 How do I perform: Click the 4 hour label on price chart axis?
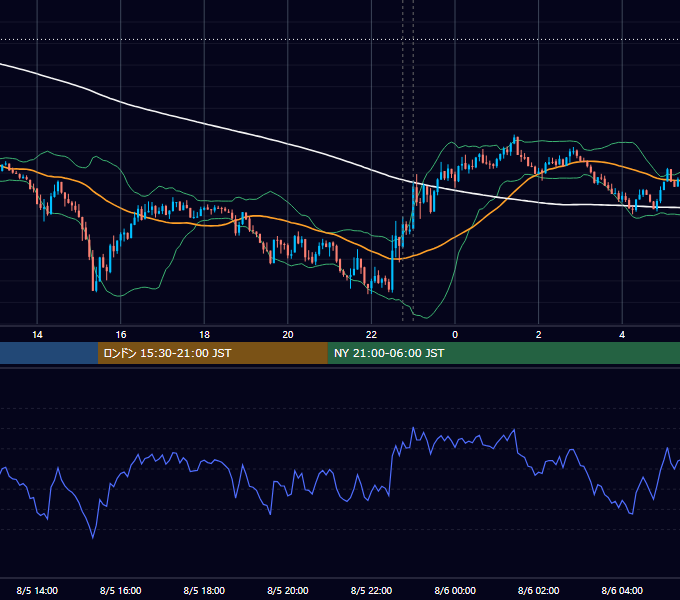click(x=622, y=335)
